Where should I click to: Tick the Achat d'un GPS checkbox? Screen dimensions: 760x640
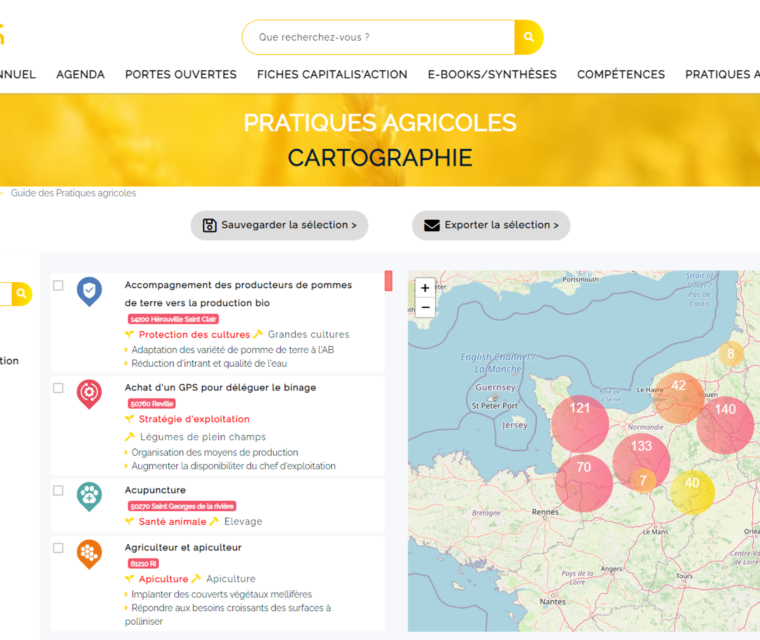(58, 388)
